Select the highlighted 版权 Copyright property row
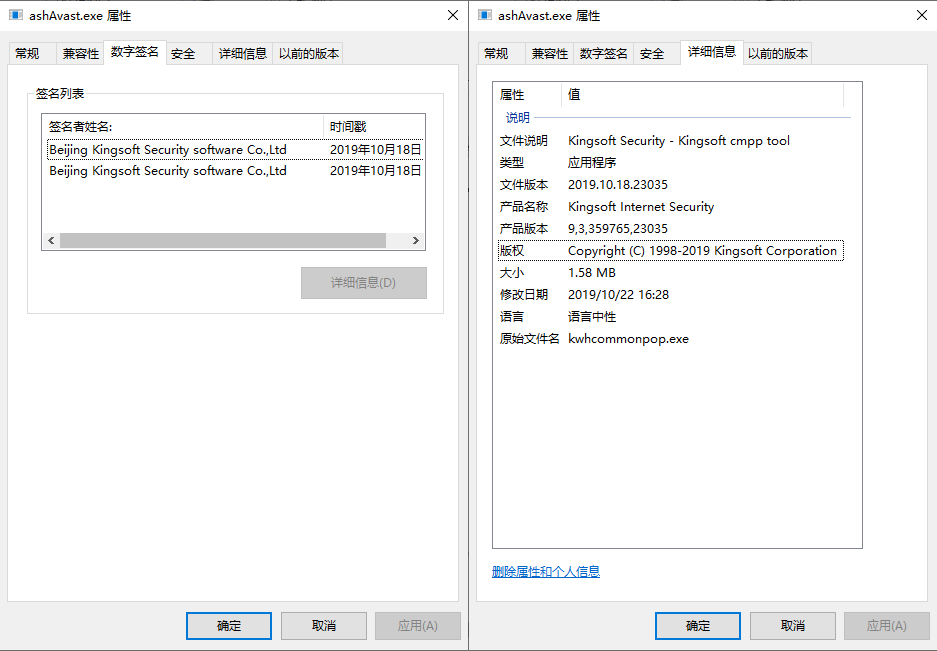This screenshot has width=937, height=651. coord(670,250)
